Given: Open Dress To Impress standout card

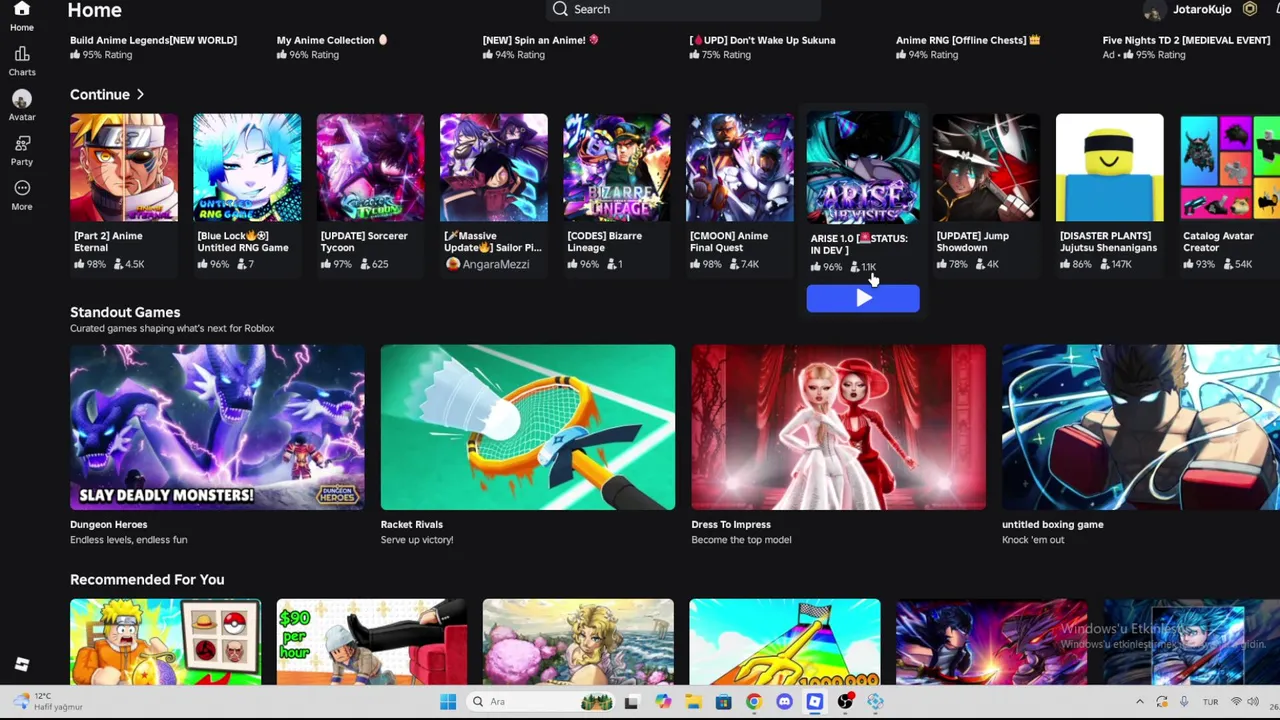Looking at the screenshot, I should click(838, 427).
